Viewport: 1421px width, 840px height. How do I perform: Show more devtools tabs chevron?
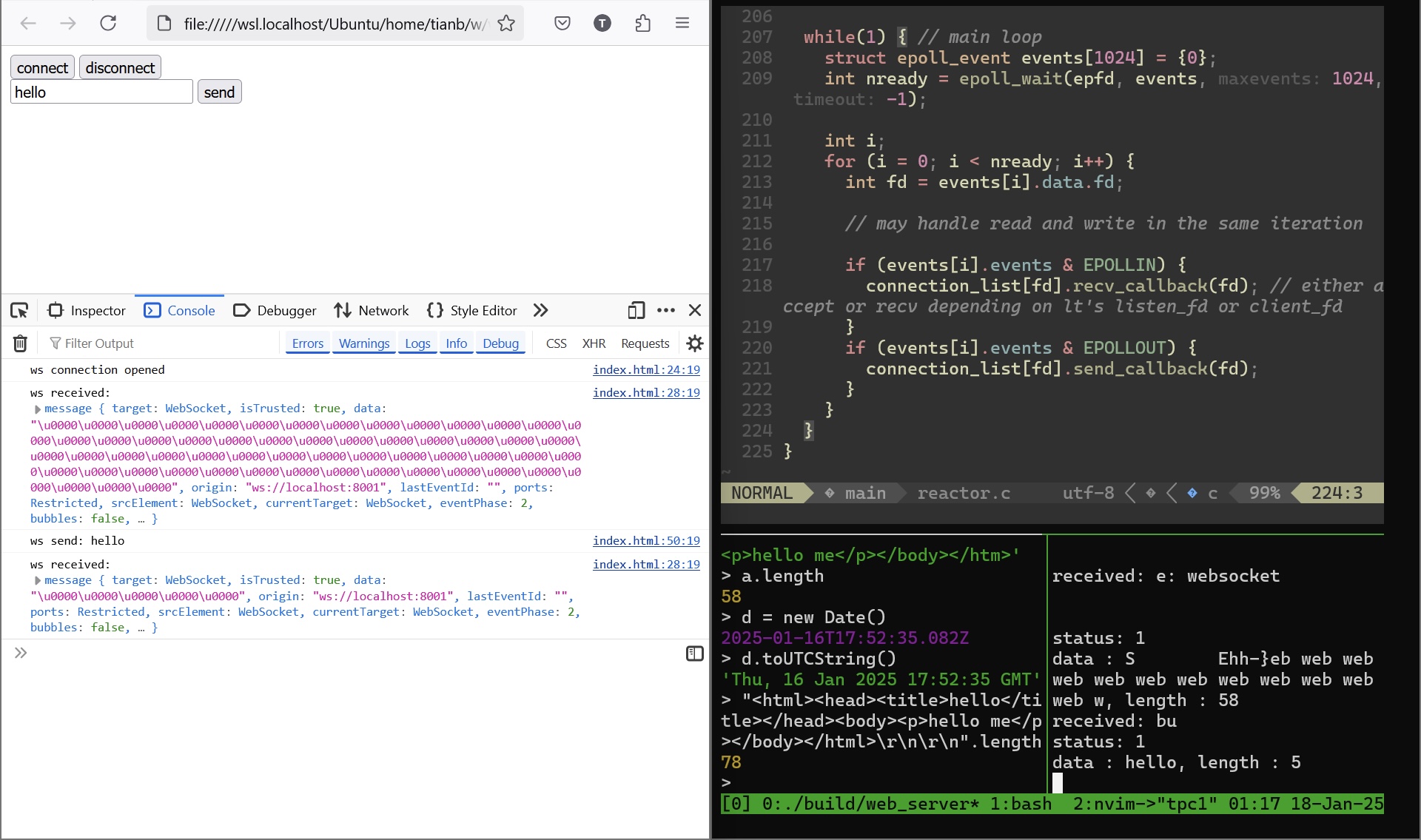tap(541, 311)
